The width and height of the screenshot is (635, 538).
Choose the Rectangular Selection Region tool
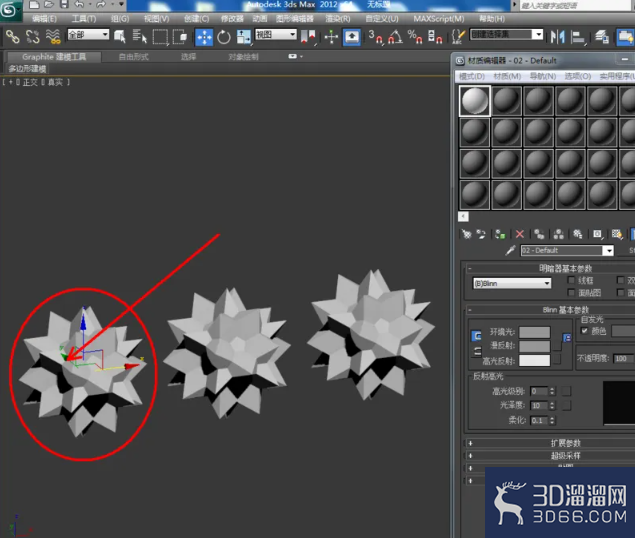click(x=160, y=37)
